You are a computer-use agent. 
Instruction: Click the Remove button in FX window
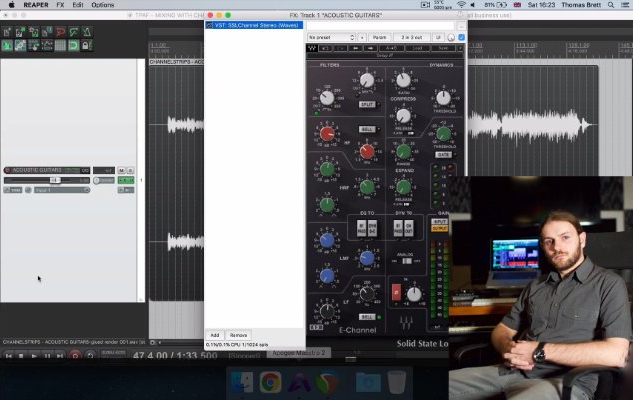pos(238,335)
